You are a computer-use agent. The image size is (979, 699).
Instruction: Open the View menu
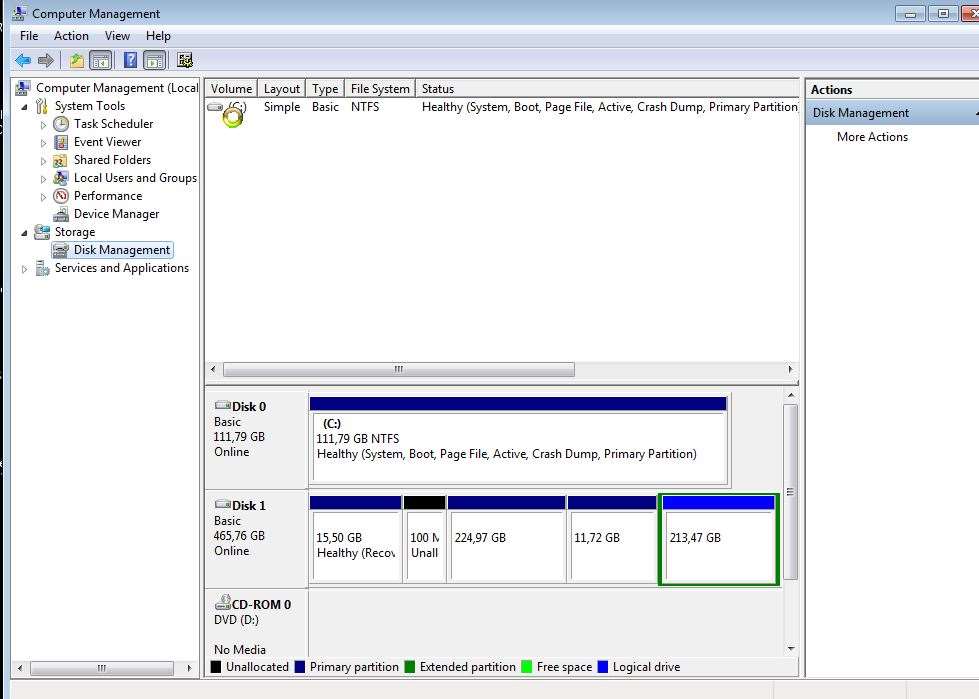117,36
